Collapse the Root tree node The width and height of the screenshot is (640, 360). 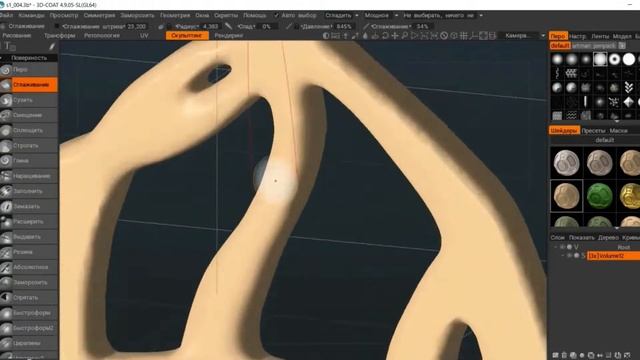point(556,247)
